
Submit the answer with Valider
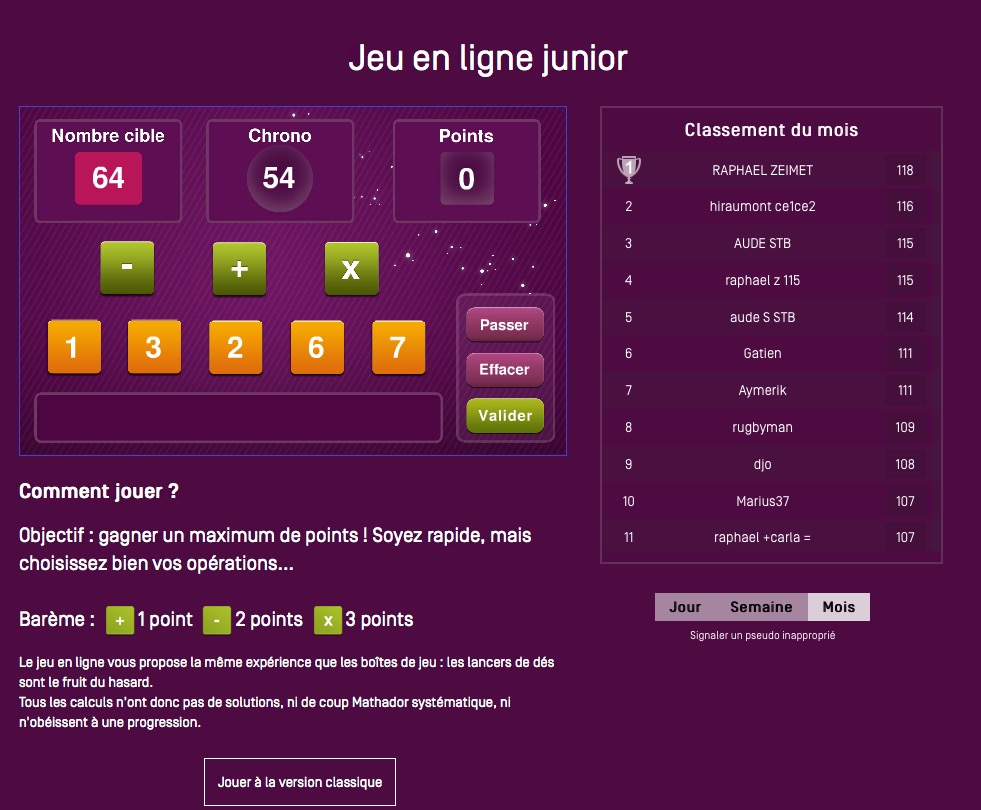pyautogui.click(x=504, y=415)
